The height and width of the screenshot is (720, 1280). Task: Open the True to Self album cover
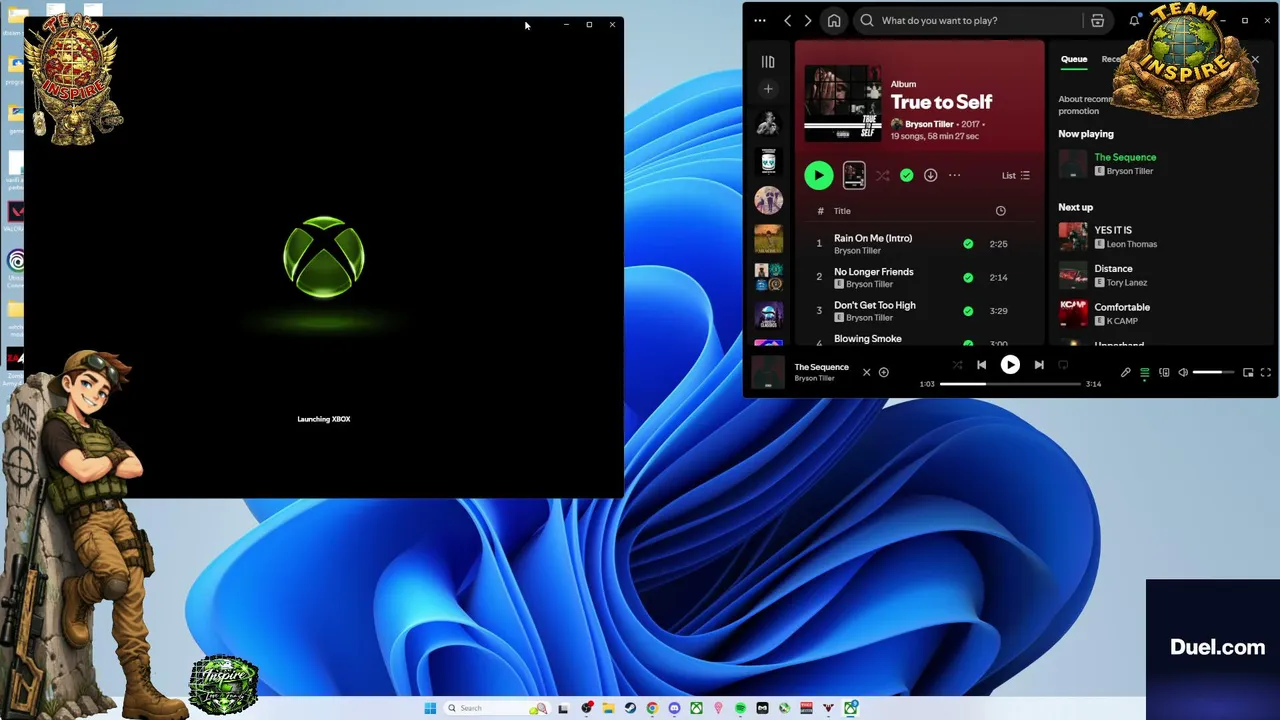coord(843,103)
